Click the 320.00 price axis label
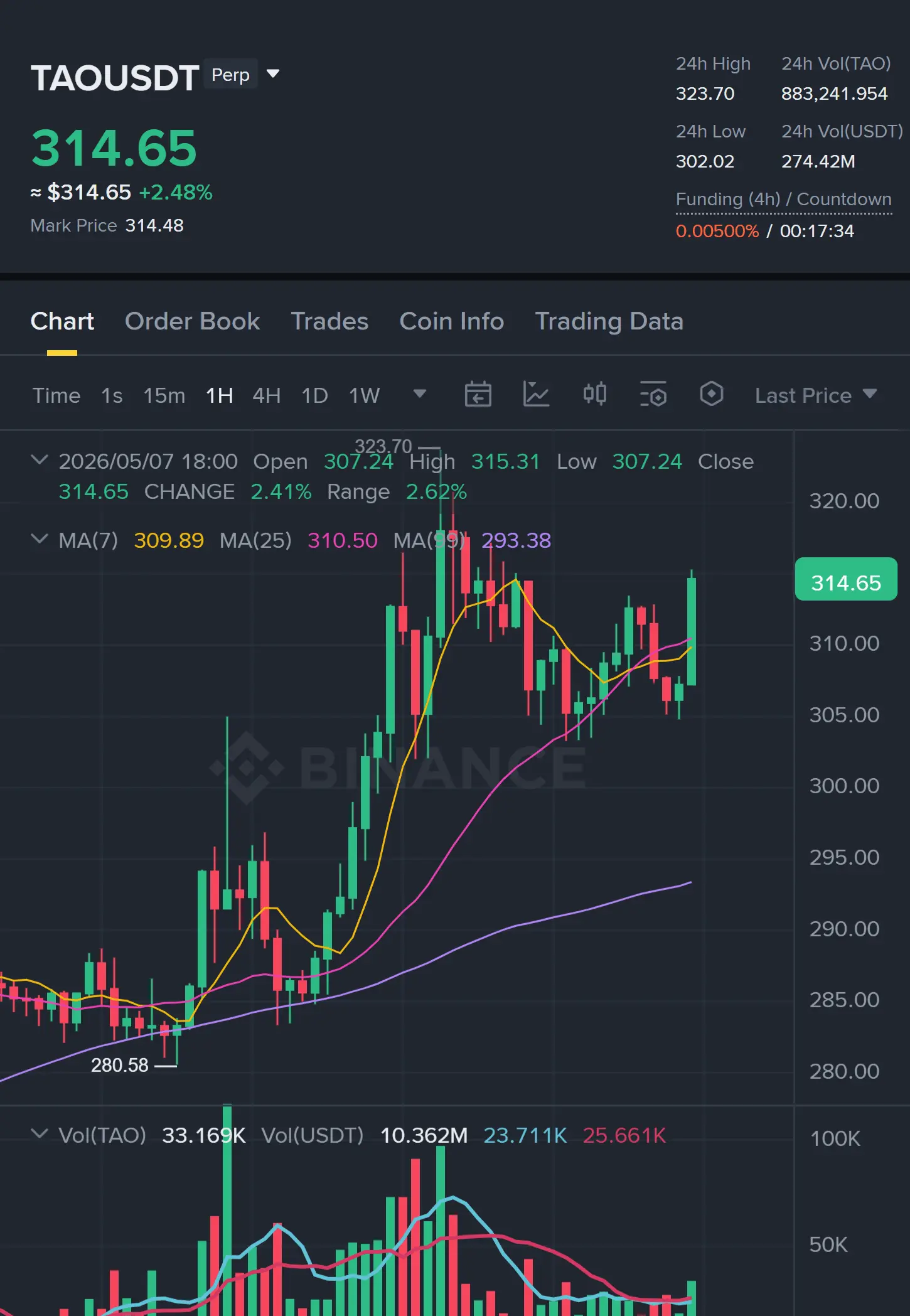 [x=844, y=501]
